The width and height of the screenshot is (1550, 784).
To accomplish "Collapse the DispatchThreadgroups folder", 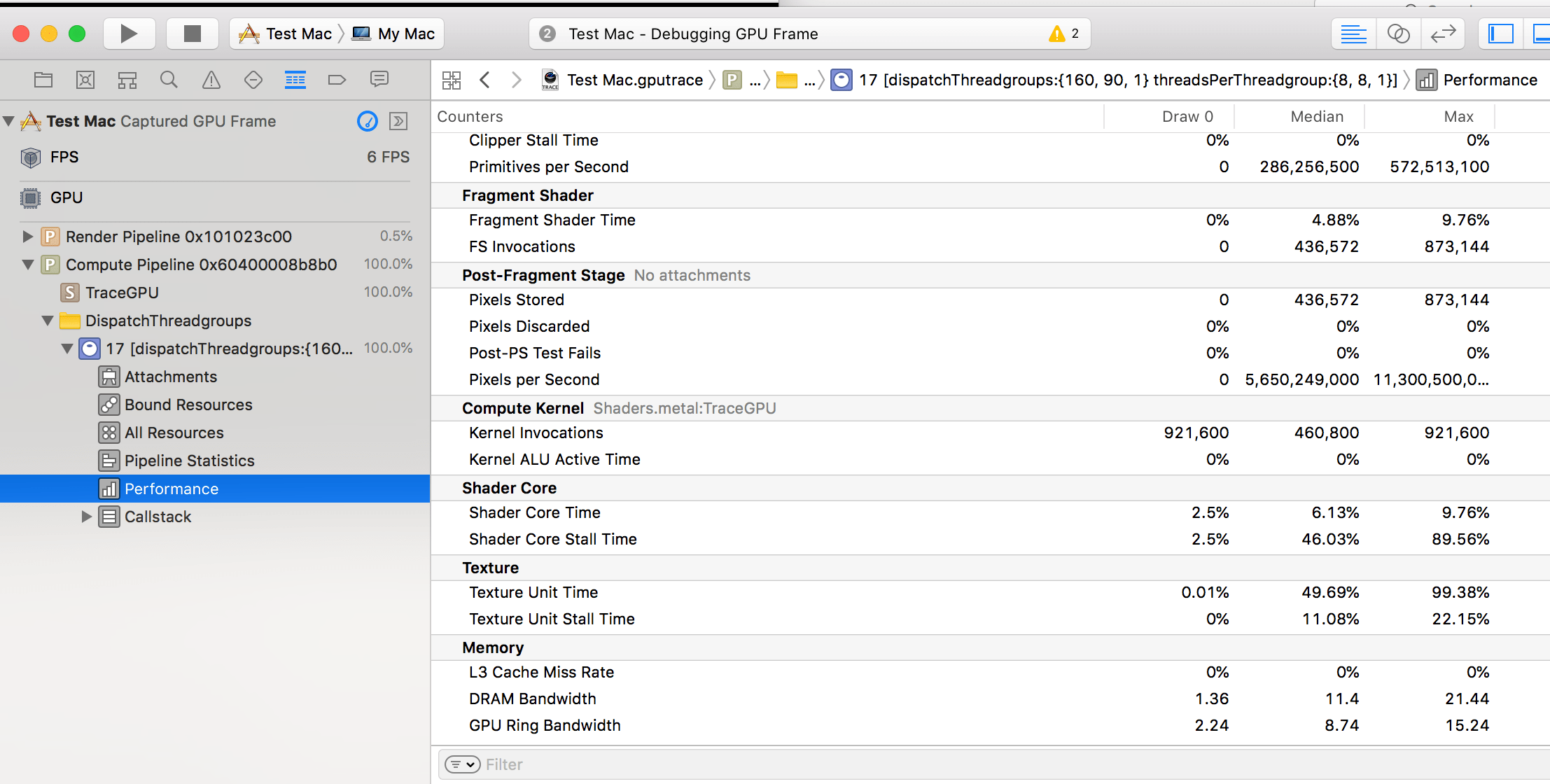I will tap(48, 321).
